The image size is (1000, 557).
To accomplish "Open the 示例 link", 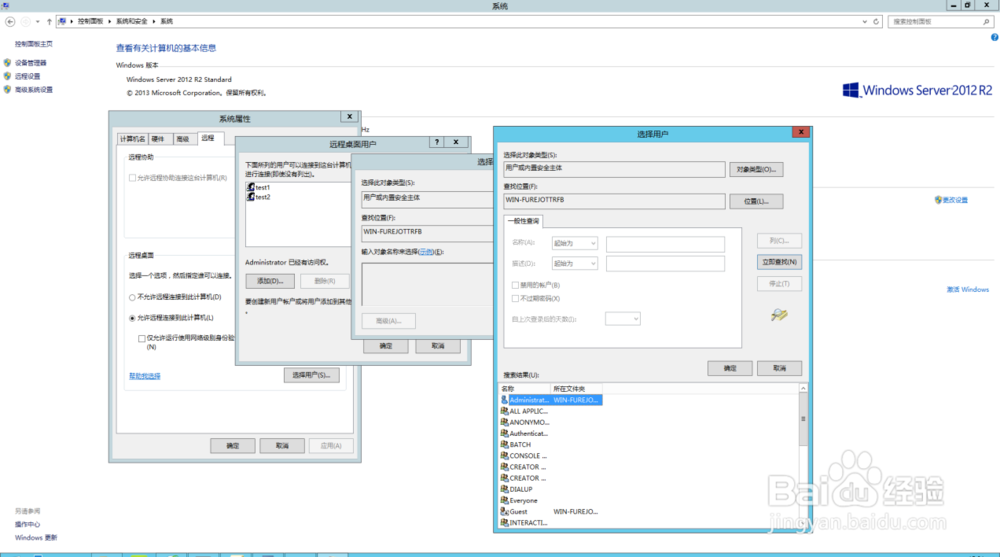I will [x=426, y=252].
